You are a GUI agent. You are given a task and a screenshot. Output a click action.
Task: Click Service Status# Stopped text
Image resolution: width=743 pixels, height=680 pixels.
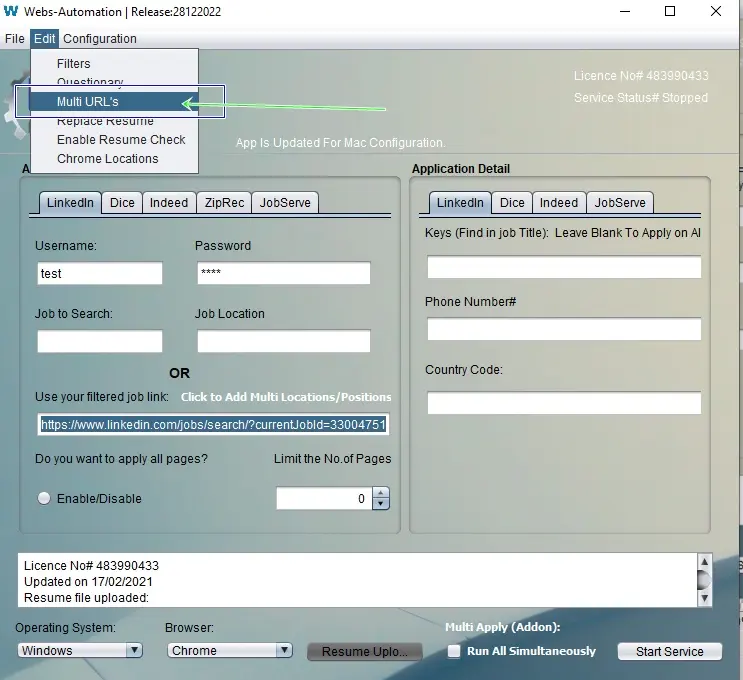(x=641, y=98)
